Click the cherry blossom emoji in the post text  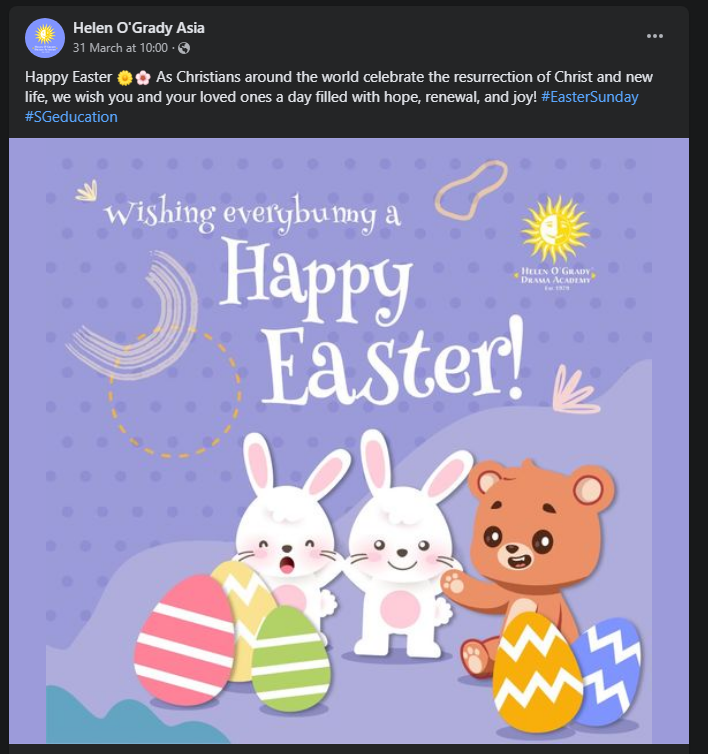143,78
